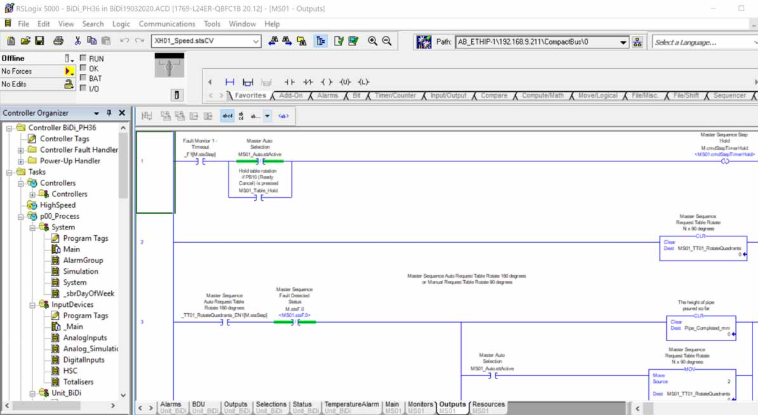Open the XH01_Speed.stsCV search dropdown

coord(256,42)
